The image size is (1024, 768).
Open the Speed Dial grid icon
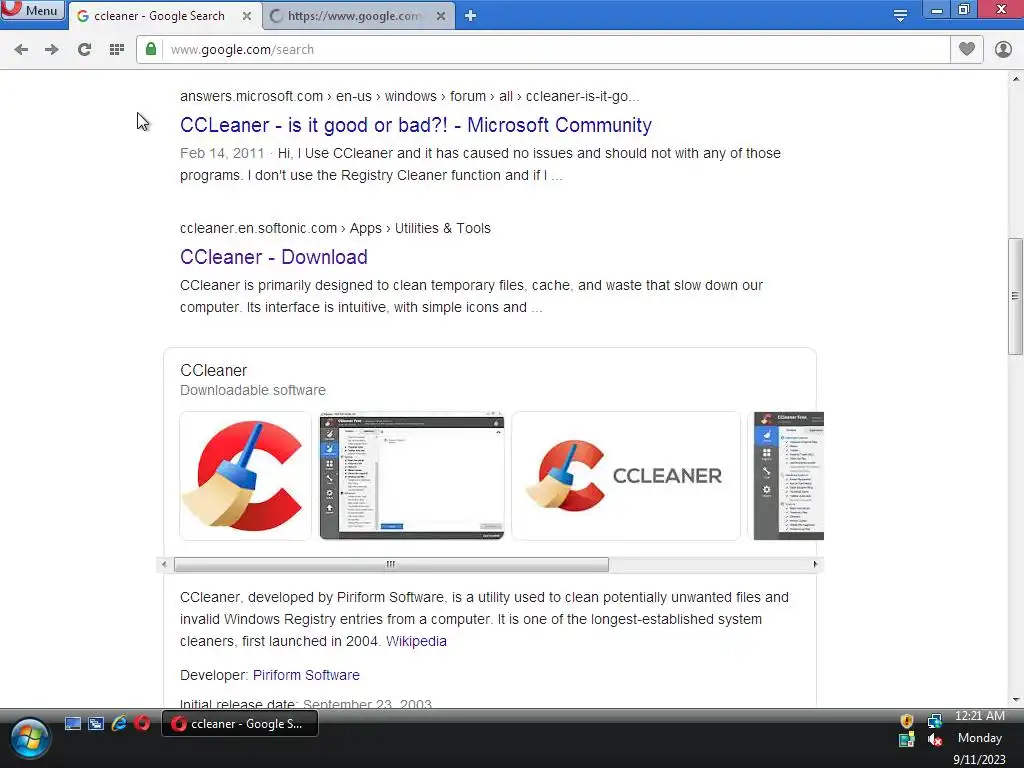117,50
